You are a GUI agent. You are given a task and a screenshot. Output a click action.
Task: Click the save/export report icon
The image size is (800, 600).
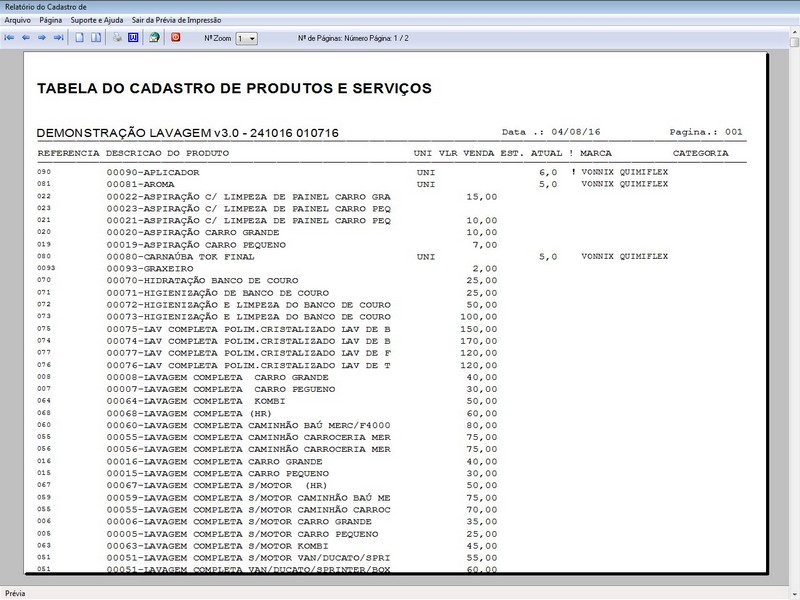(155, 38)
